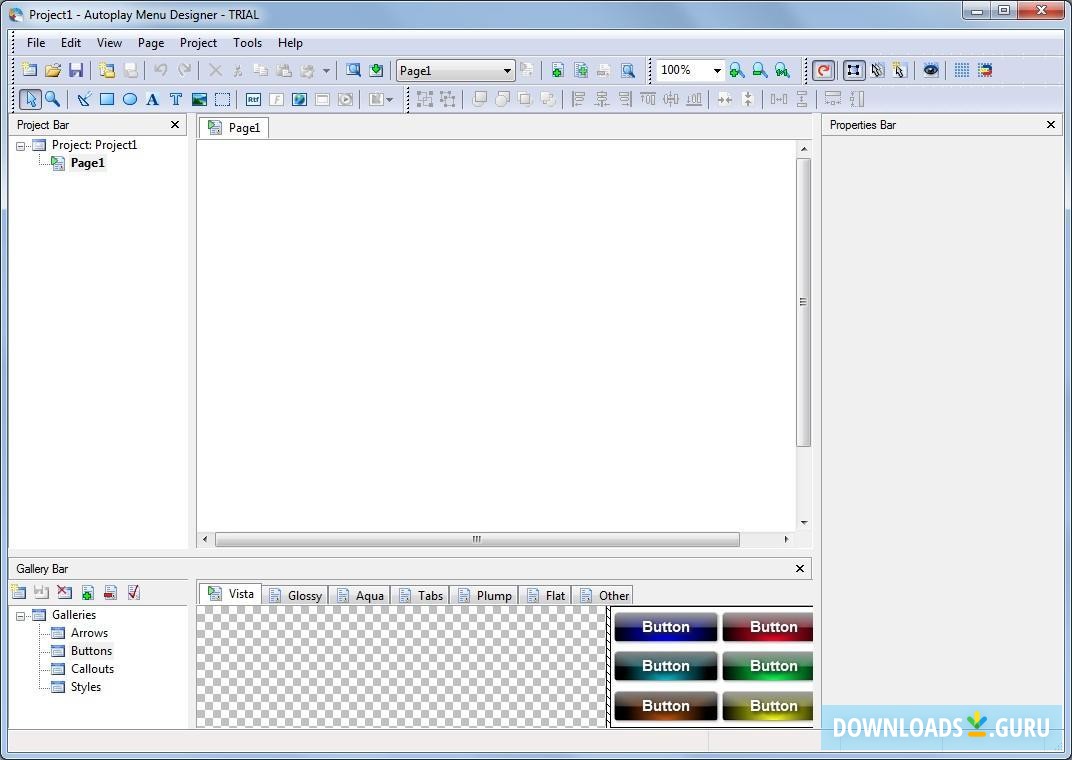Image resolution: width=1072 pixels, height=760 pixels.
Task: Open the Help menu
Action: pyautogui.click(x=290, y=42)
